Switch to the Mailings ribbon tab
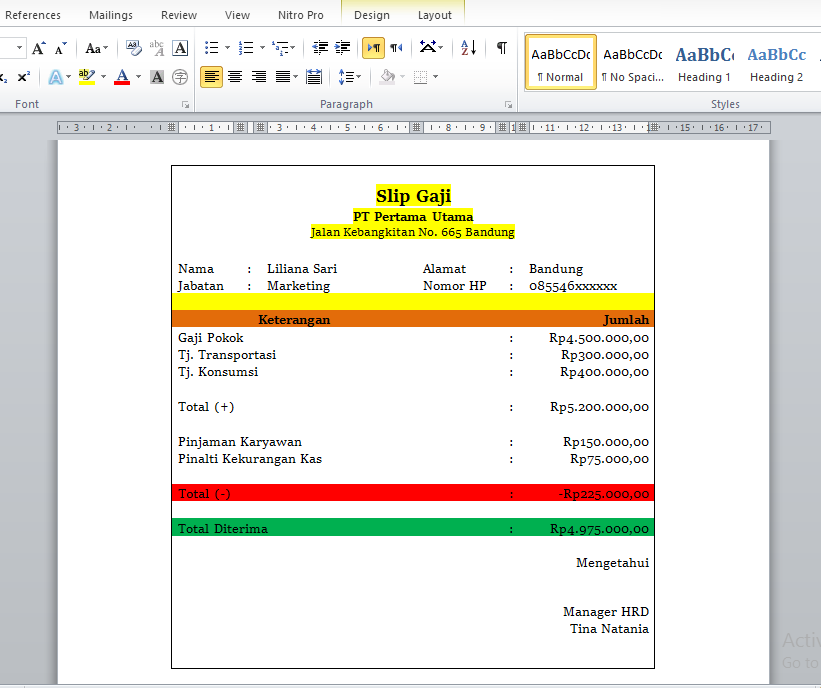Screen dimensions: 821x688 [110, 15]
